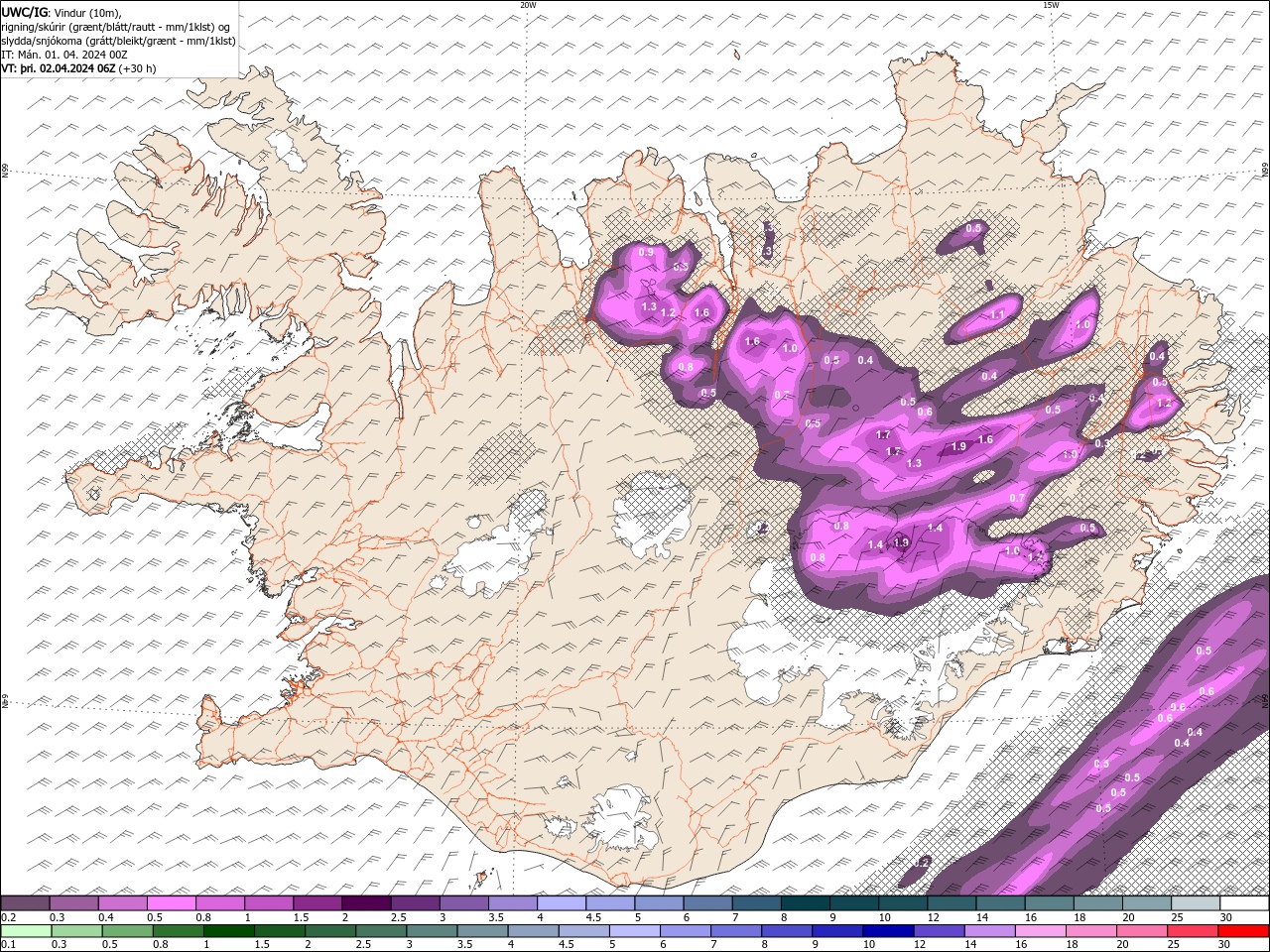Click the 'IT: Mán. 01. 04. 2024 00Z' line
Screen dimensions: 1270x952
point(65,55)
